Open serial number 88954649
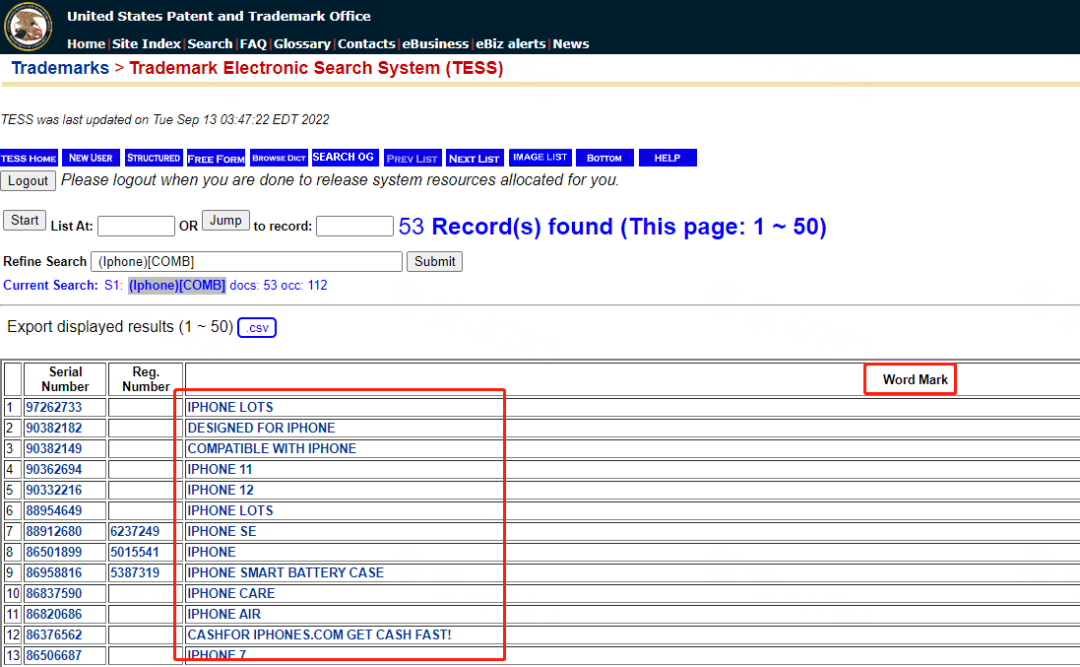Screen dimensions: 1080x667 pos(54,511)
